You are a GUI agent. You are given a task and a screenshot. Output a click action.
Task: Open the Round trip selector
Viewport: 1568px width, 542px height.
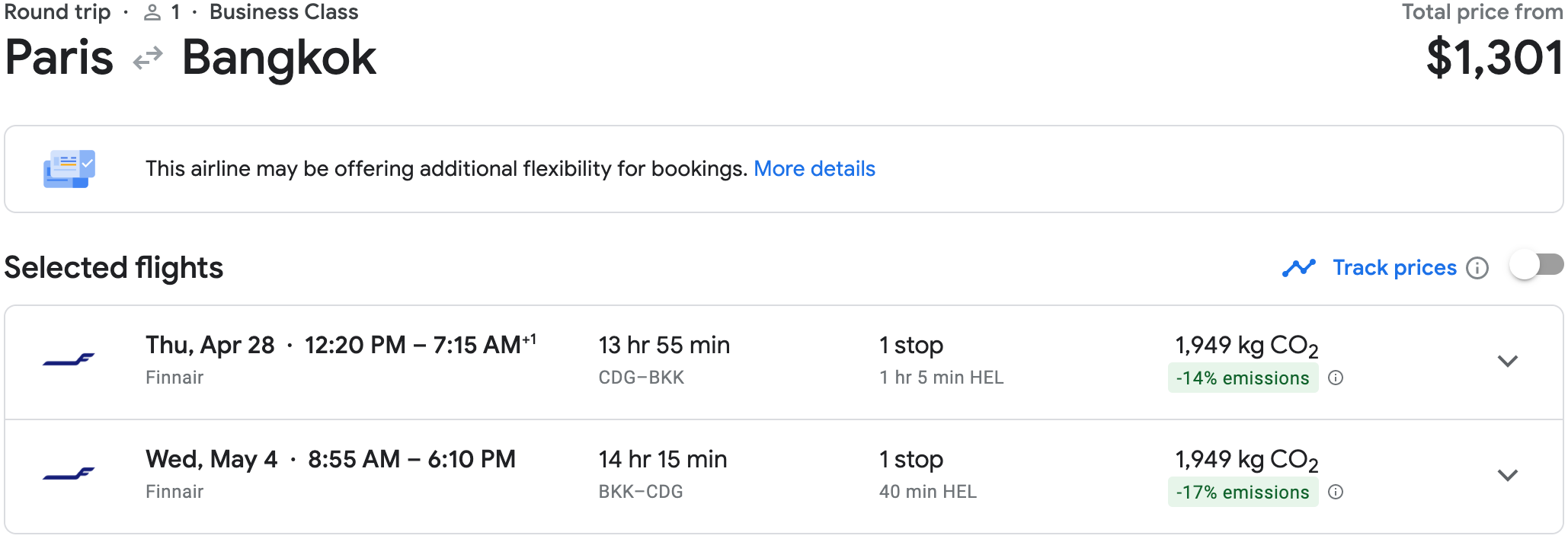point(56,11)
